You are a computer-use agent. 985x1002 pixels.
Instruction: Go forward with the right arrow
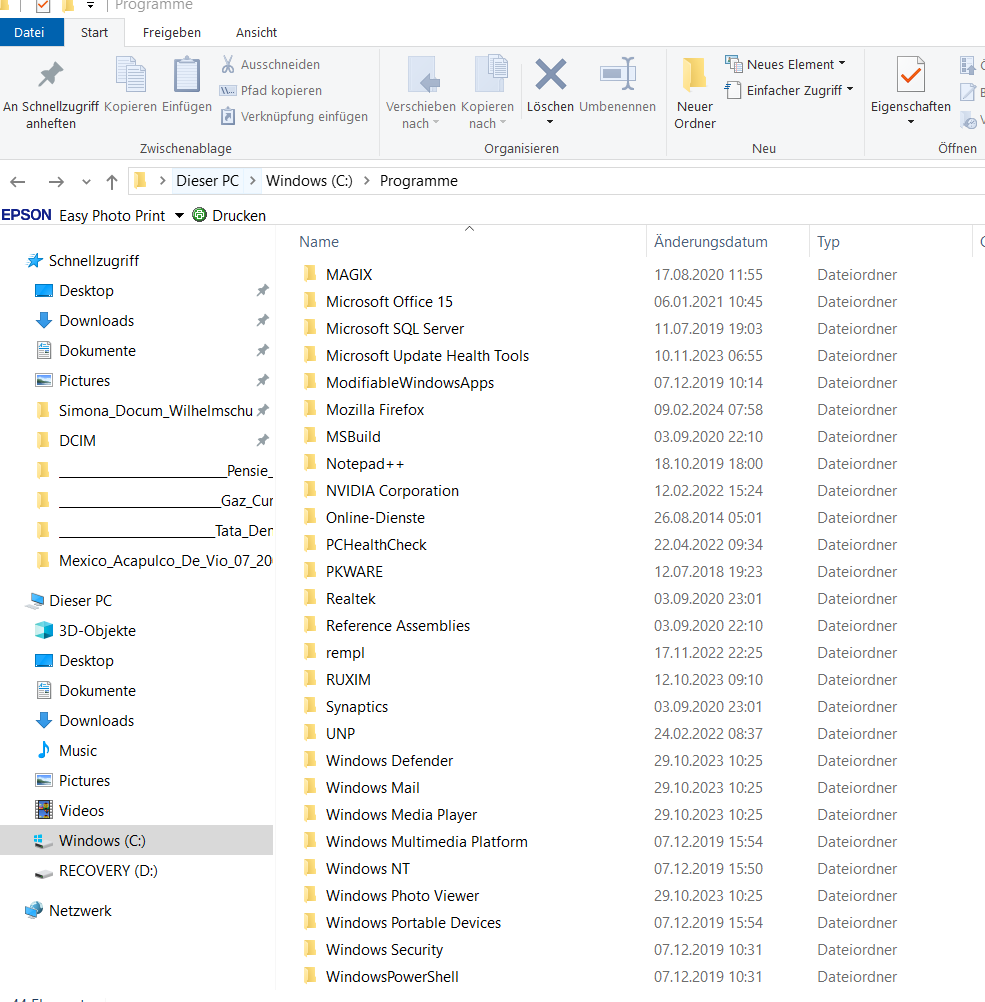56,182
